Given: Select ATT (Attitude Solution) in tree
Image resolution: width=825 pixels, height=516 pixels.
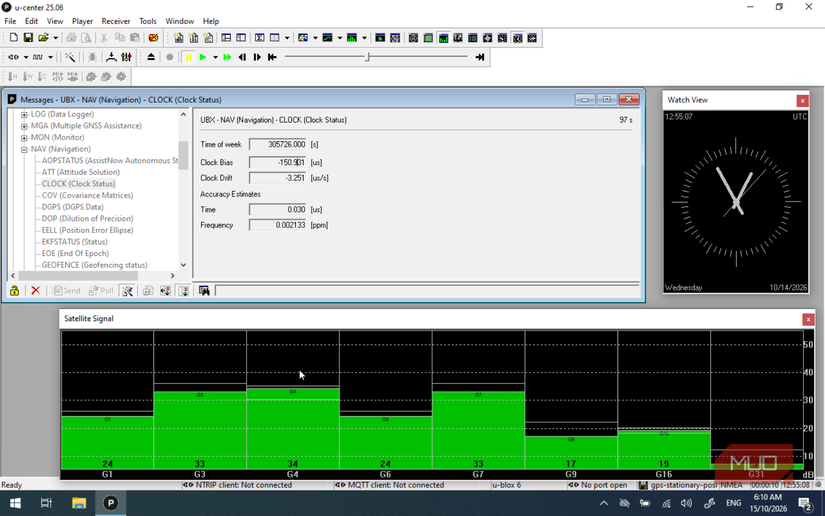Looking at the screenshot, I should point(81,172).
